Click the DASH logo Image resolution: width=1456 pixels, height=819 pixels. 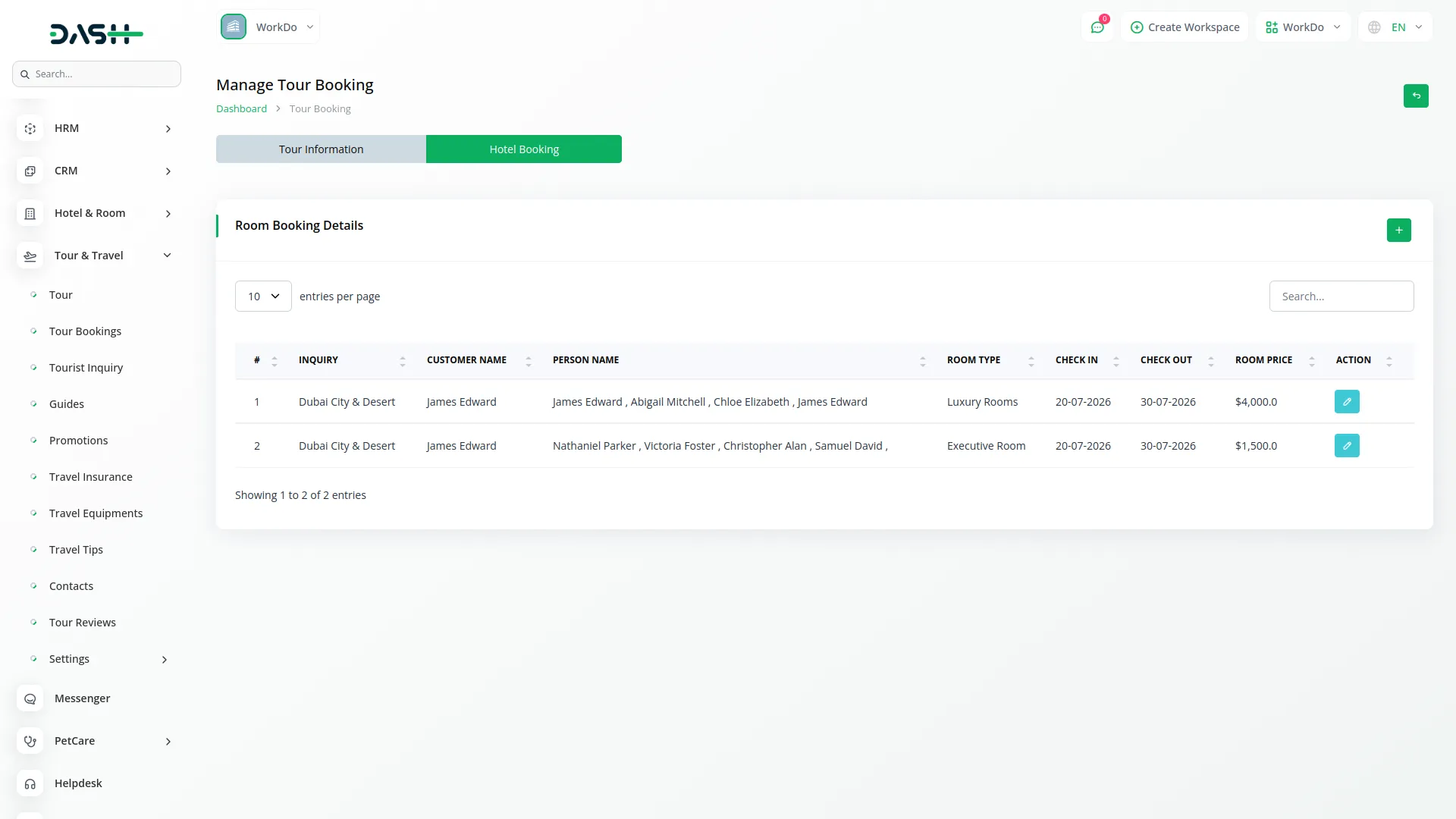tap(96, 33)
